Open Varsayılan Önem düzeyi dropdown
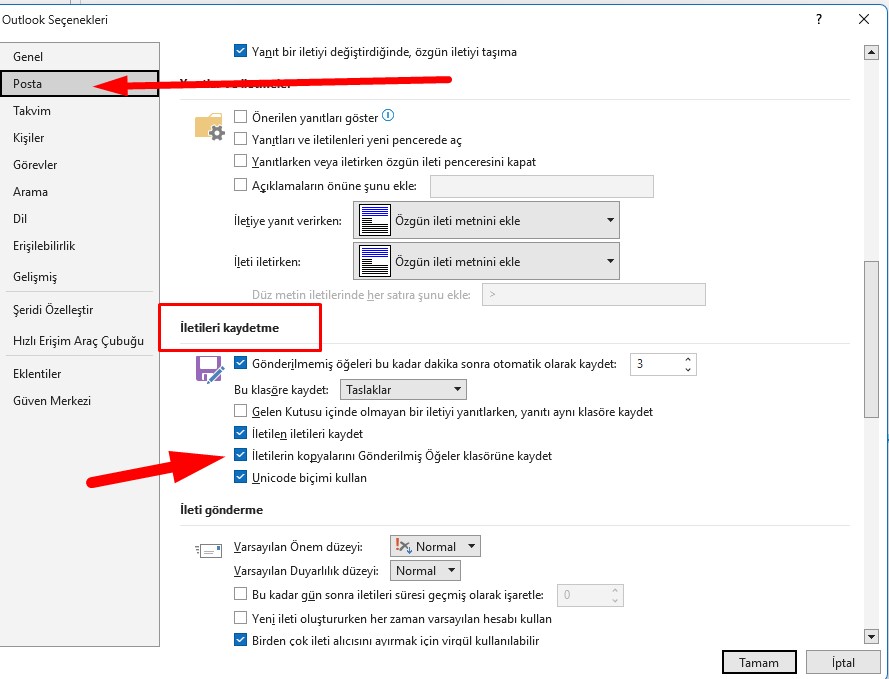The width and height of the screenshot is (889, 679). [x=435, y=546]
